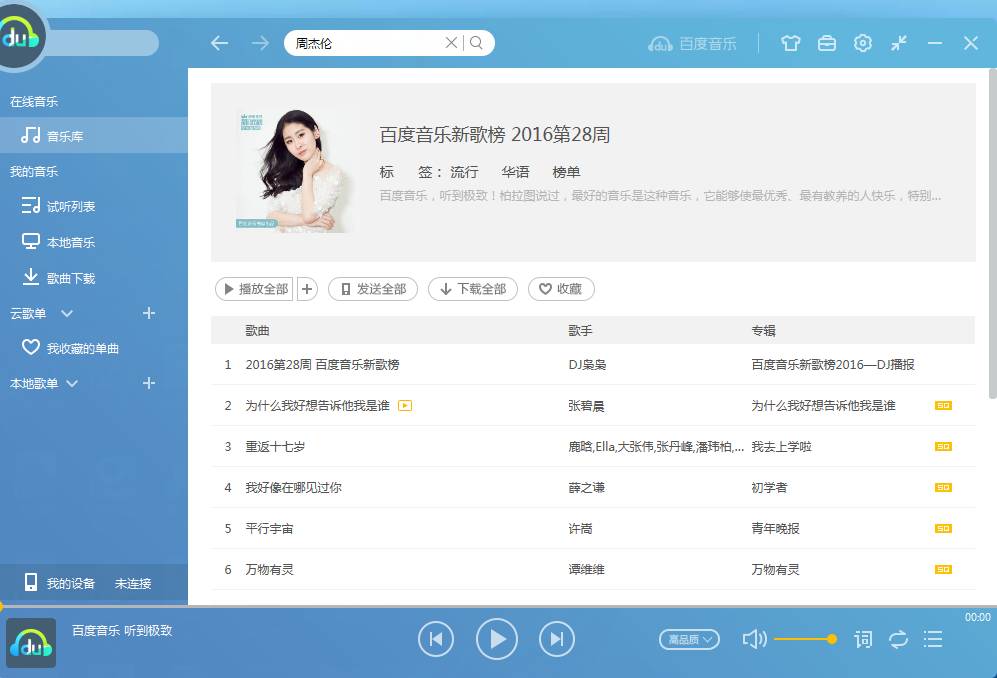Viewport: 997px width, 678px height.
Task: Click the volume slider handle
Action: click(x=831, y=639)
